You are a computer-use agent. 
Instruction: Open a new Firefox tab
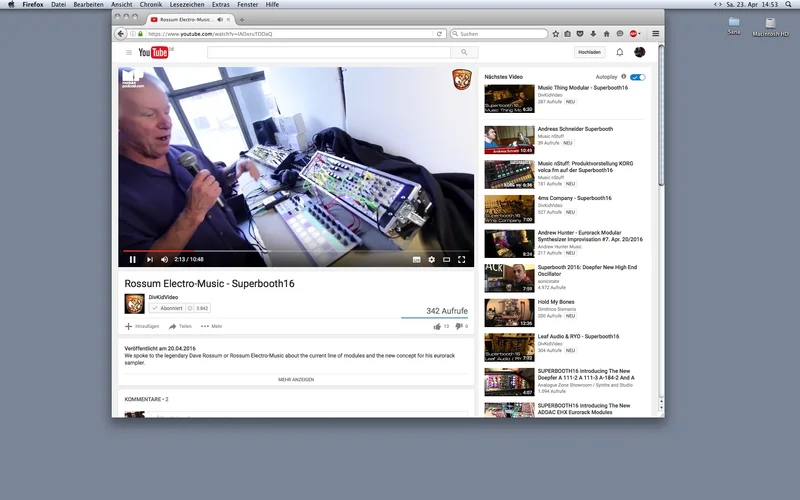click(242, 19)
